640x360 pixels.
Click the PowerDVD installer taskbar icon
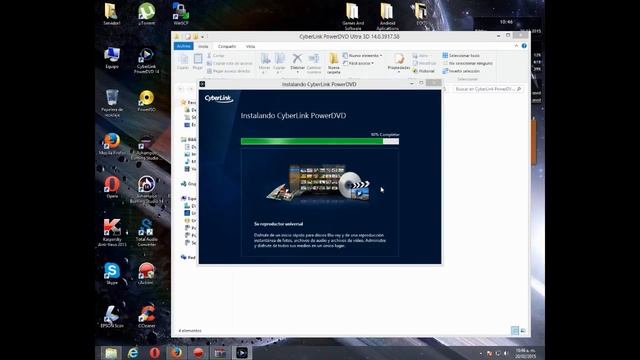242,353
